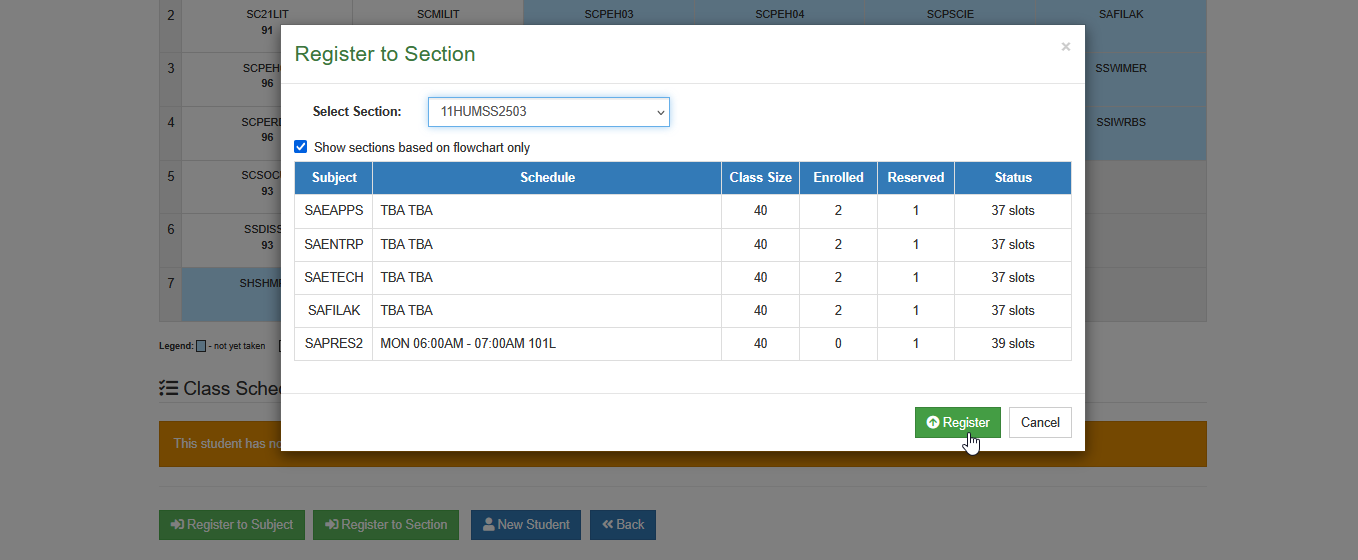Cancel the Register to Section dialog
This screenshot has height=560, width=1358.
pos(1040,422)
